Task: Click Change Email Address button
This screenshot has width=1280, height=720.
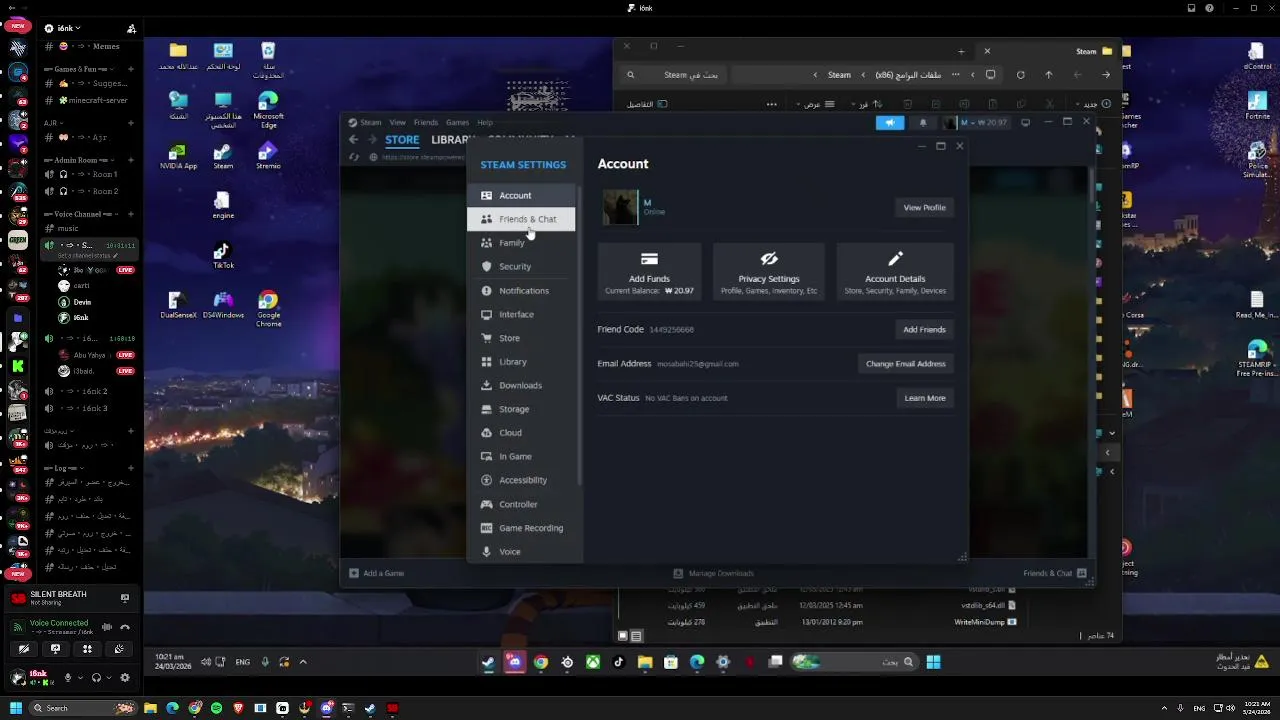Action: click(905, 364)
